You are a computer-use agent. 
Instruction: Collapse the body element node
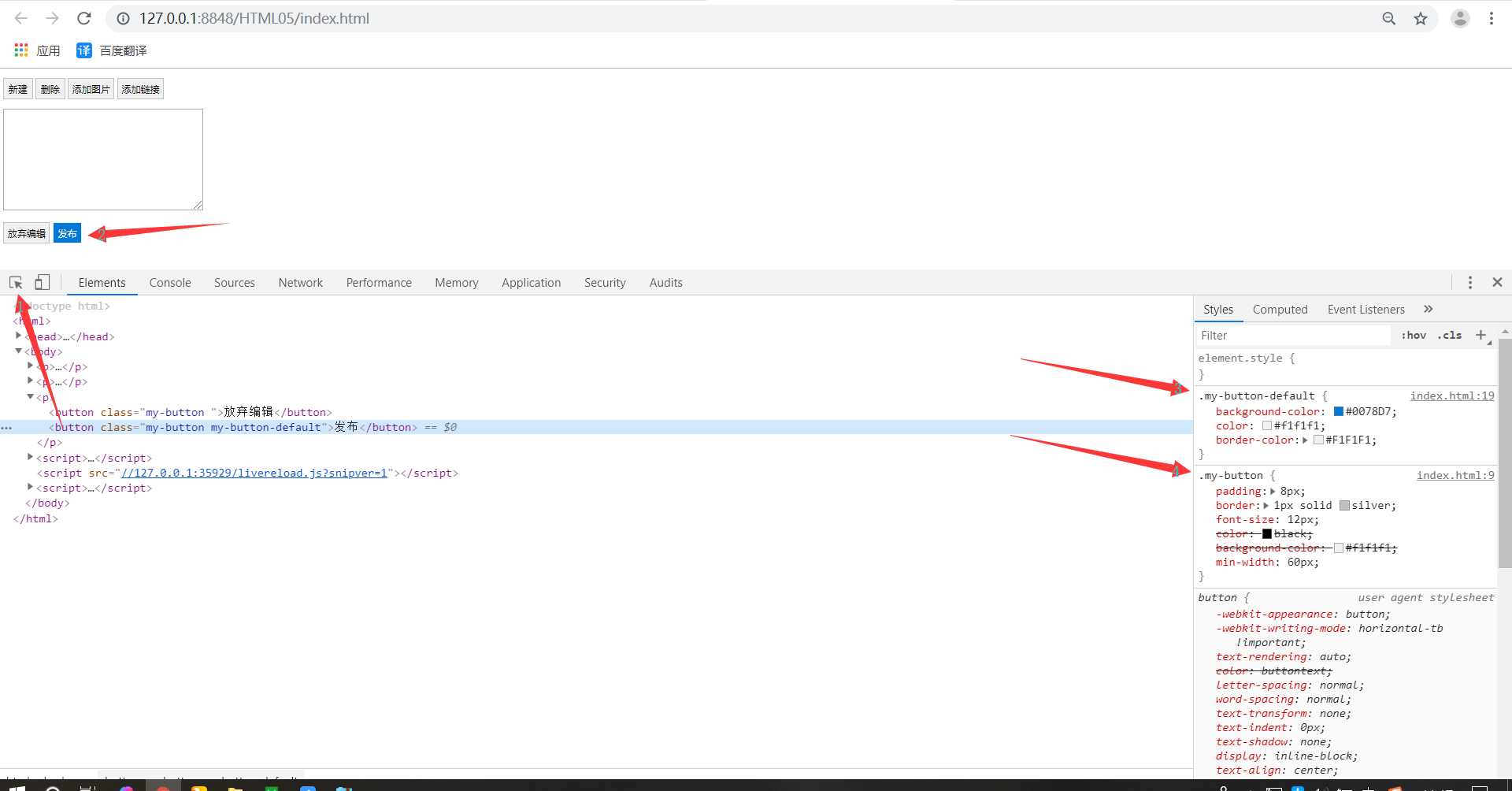pyautogui.click(x=19, y=351)
